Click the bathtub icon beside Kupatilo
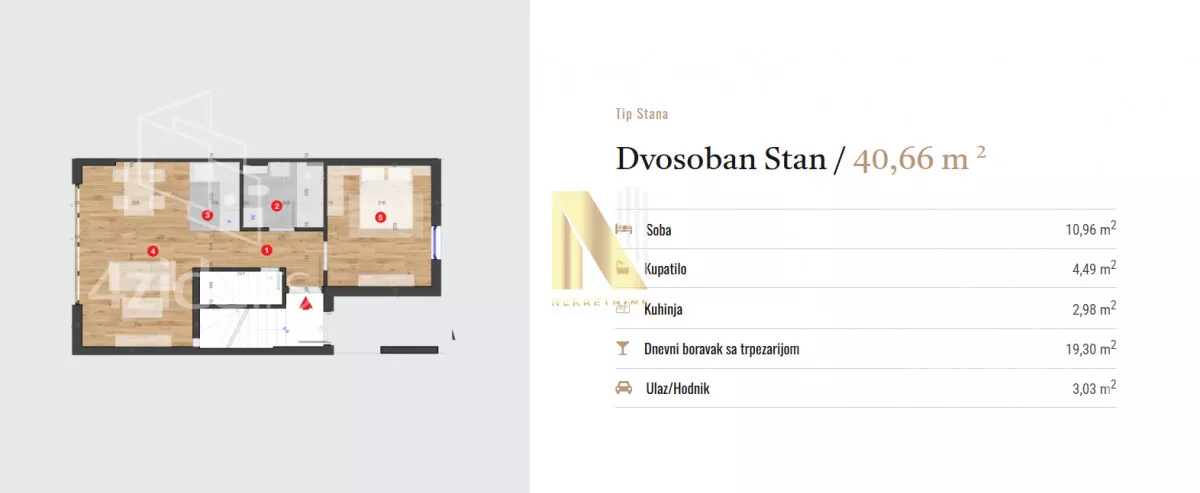The image size is (1200, 493). (623, 269)
